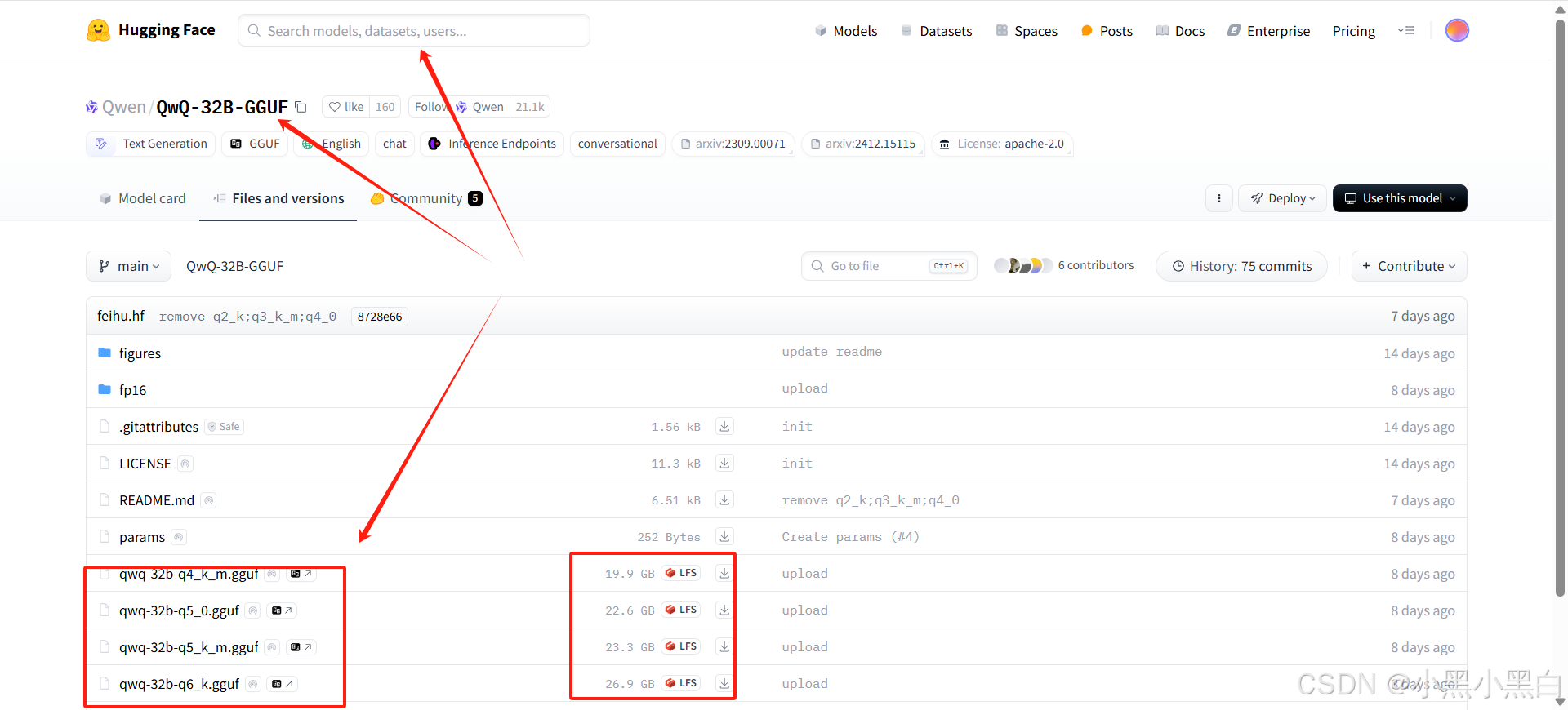The width and height of the screenshot is (1568, 710).
Task: Click the License: apache-2.0 tag
Action: point(1002,144)
